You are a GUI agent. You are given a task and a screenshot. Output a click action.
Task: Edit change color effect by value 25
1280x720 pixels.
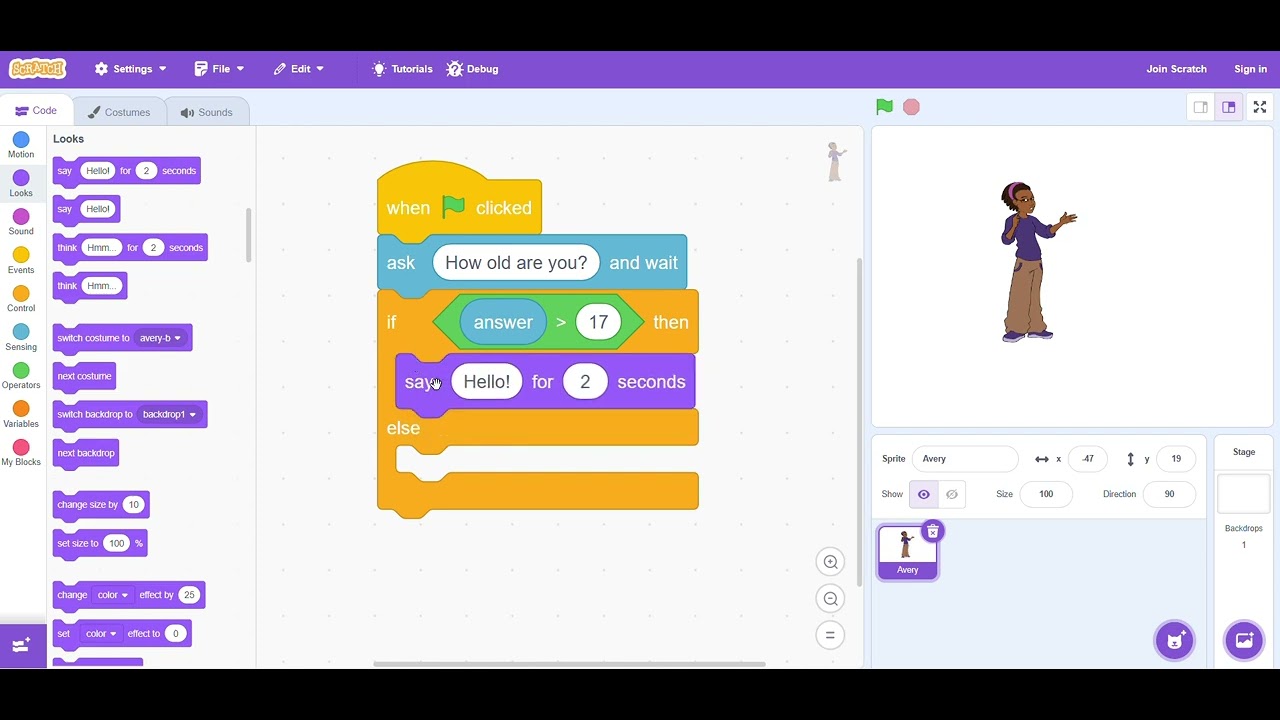(x=189, y=595)
